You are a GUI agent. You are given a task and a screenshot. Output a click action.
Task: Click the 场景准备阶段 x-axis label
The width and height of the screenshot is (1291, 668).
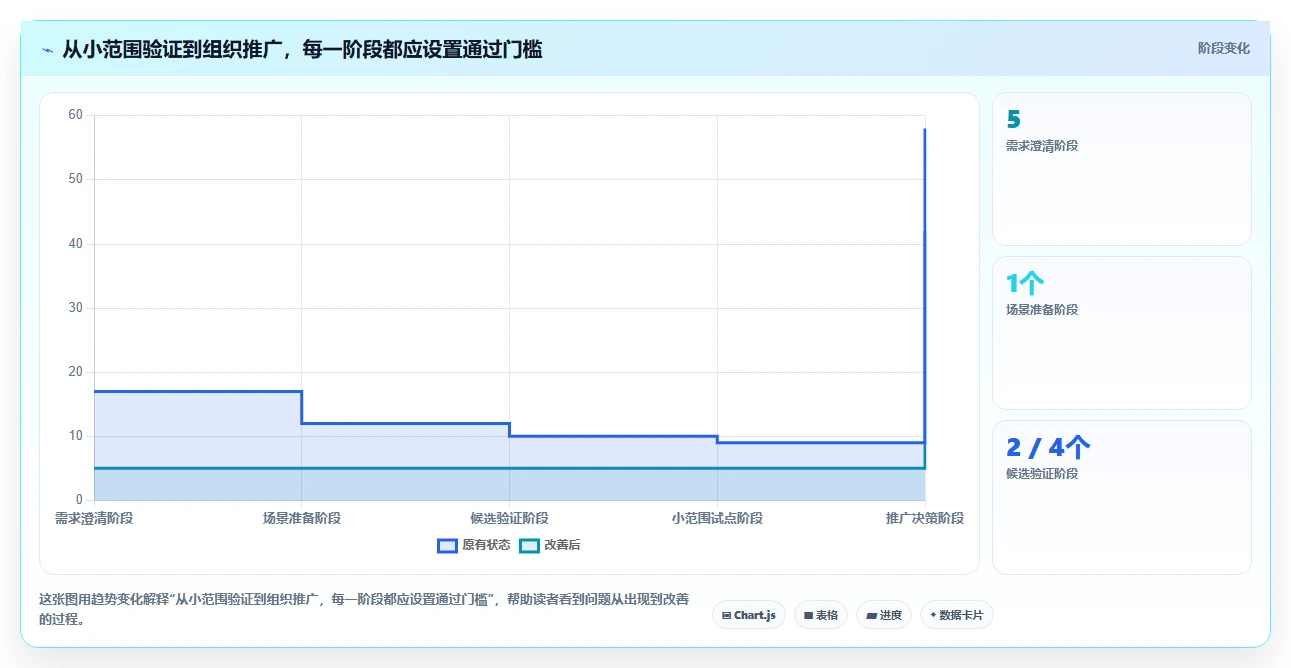click(x=302, y=518)
